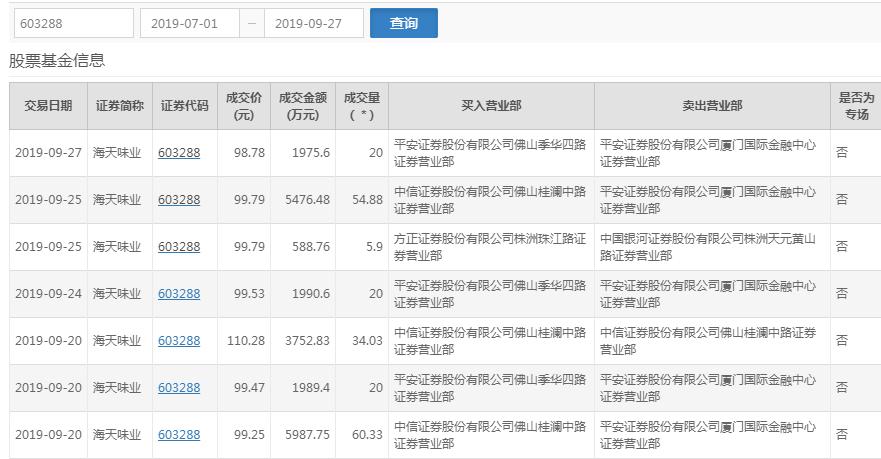
Task: Select 否 cell in the 2019-09-27 row
Action: tap(856, 153)
